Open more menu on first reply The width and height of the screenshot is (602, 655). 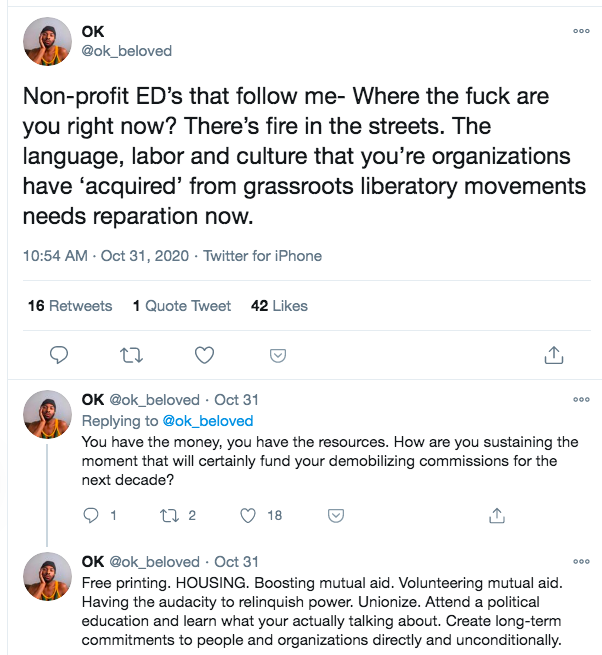point(581,399)
